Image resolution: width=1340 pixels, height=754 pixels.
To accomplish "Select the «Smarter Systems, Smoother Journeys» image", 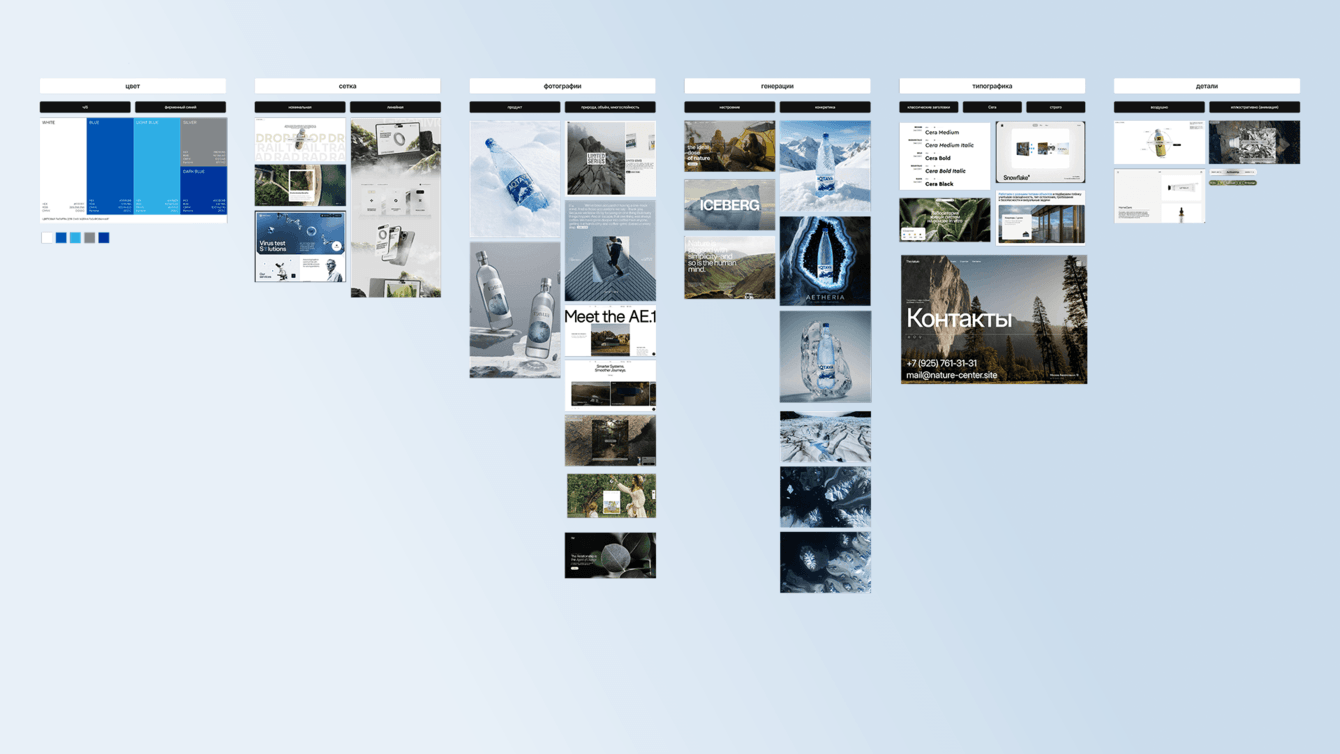I will tap(610, 385).
